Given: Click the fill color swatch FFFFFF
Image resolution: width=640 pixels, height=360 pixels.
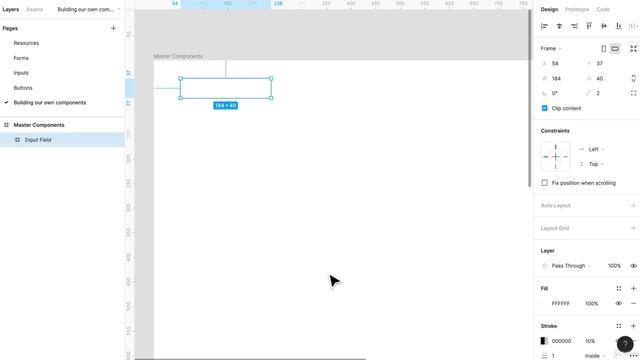Looking at the screenshot, I should tap(544, 304).
